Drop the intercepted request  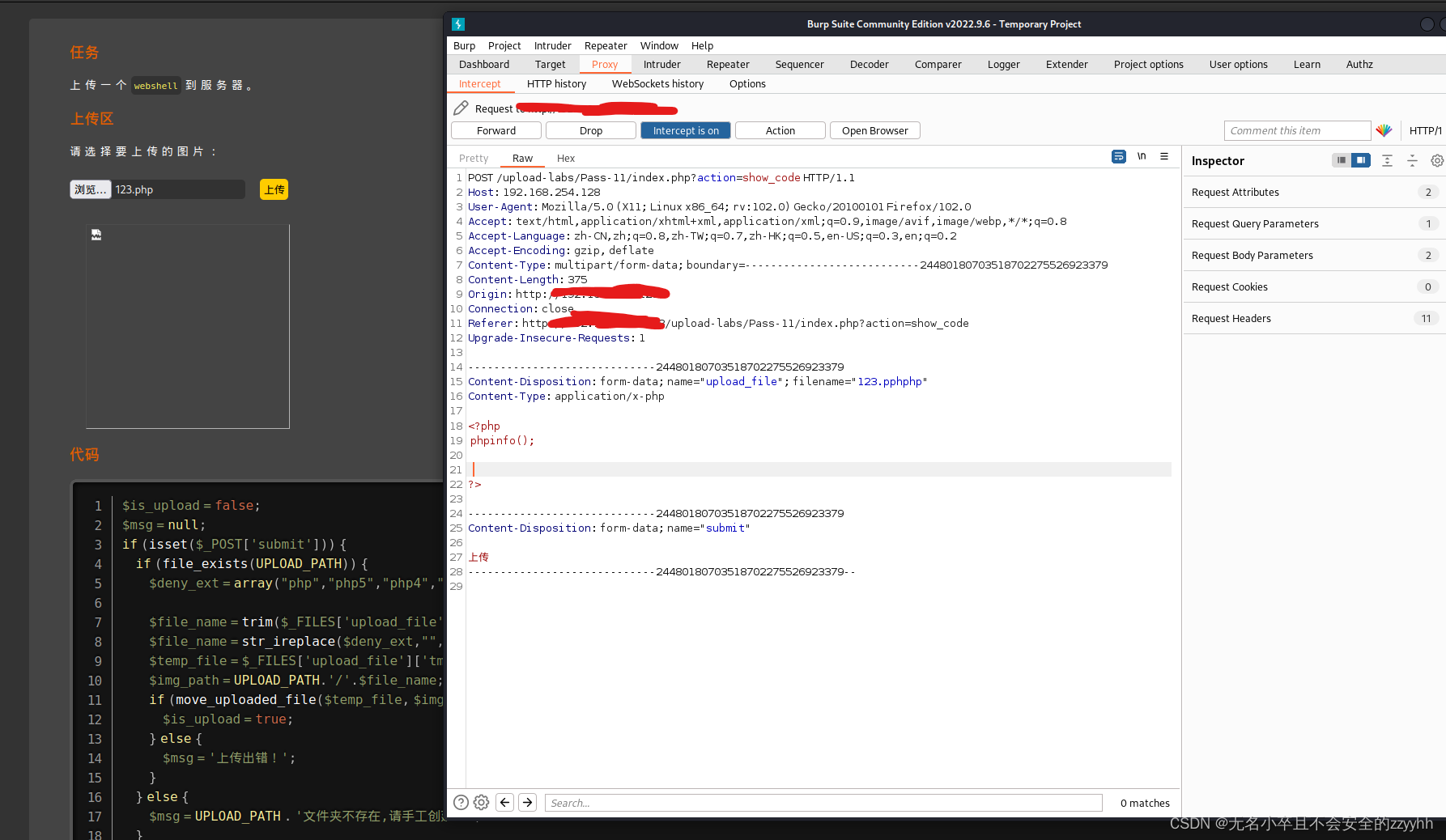[591, 130]
